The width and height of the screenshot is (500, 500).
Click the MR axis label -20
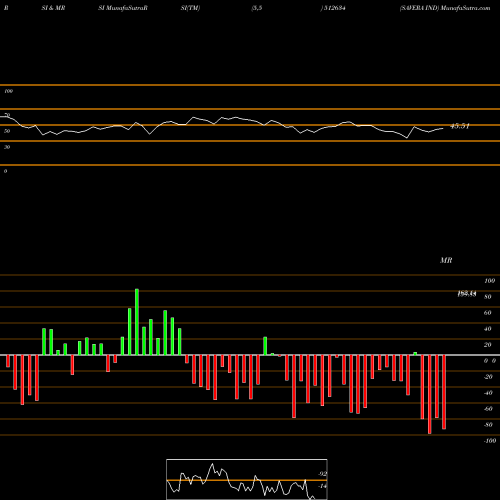point(488,377)
